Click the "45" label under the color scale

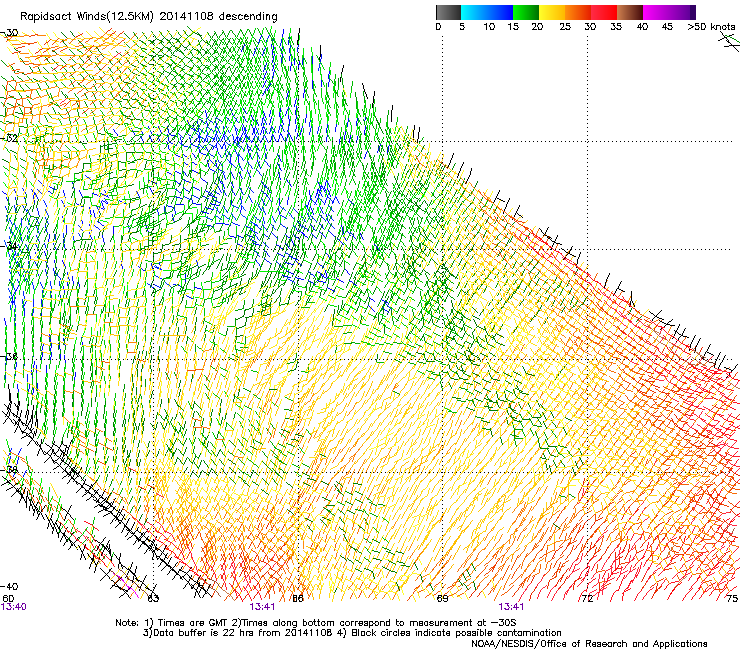pos(667,27)
